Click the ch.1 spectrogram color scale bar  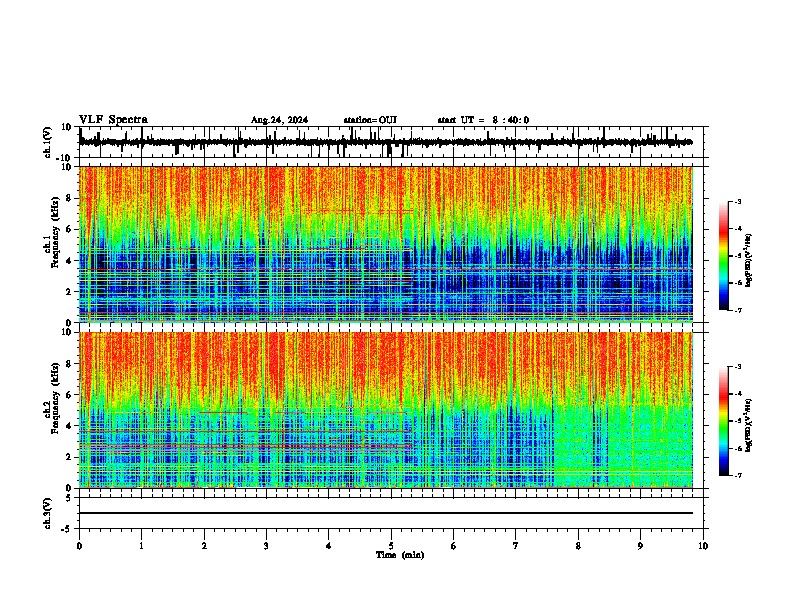pos(723,256)
